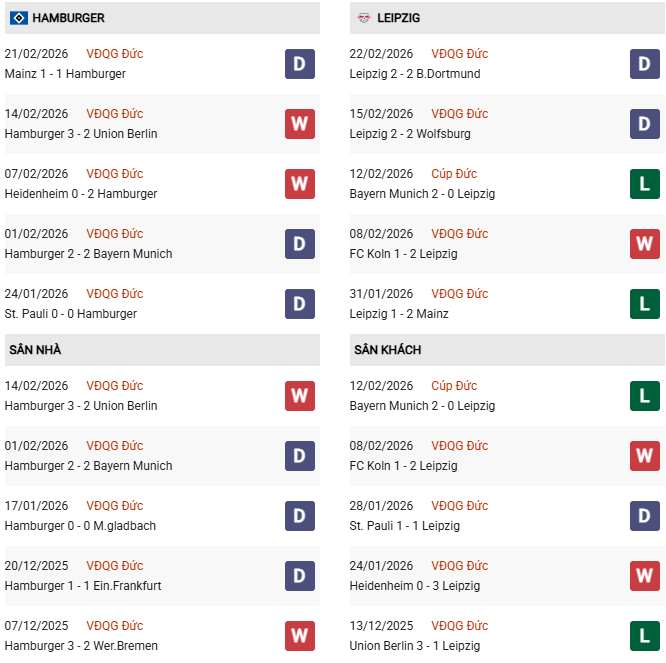666x663 pixels.
Task: Click the date 20/12/2025
Action: coord(36,566)
